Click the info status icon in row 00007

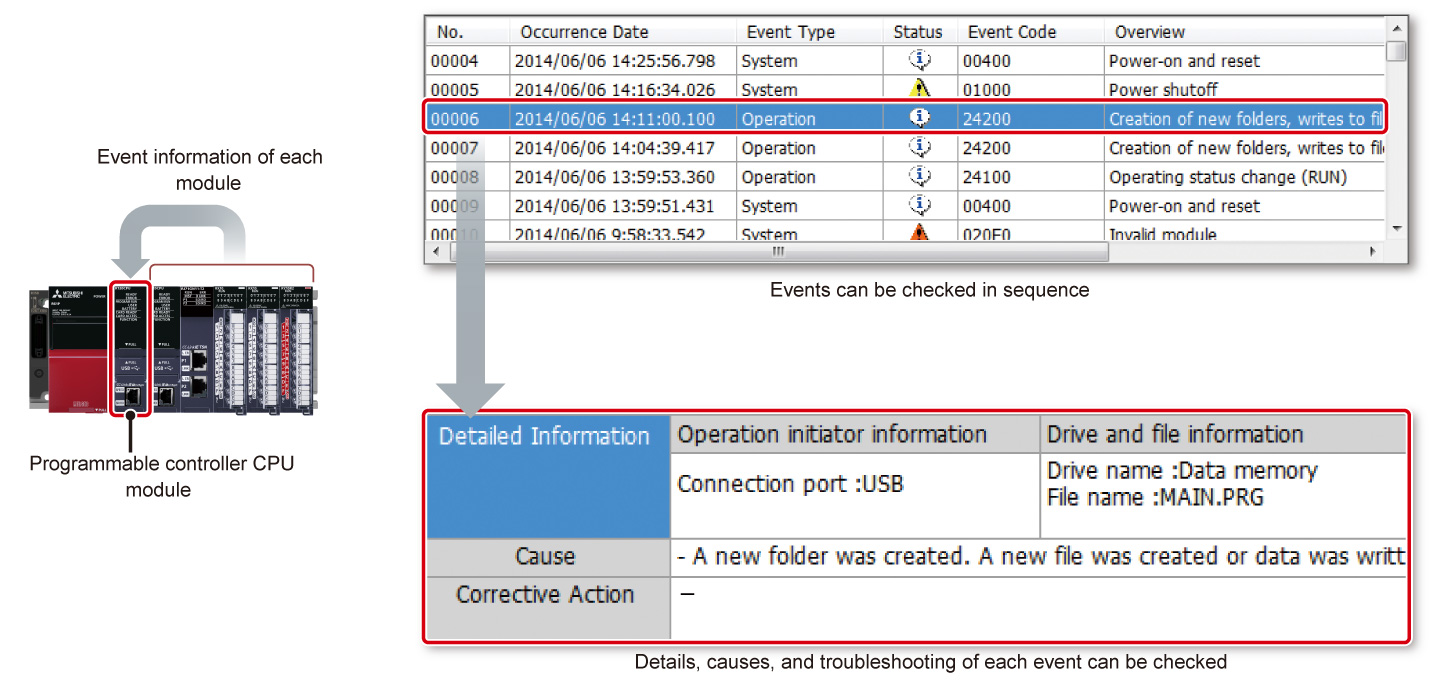pyautogui.click(x=919, y=147)
